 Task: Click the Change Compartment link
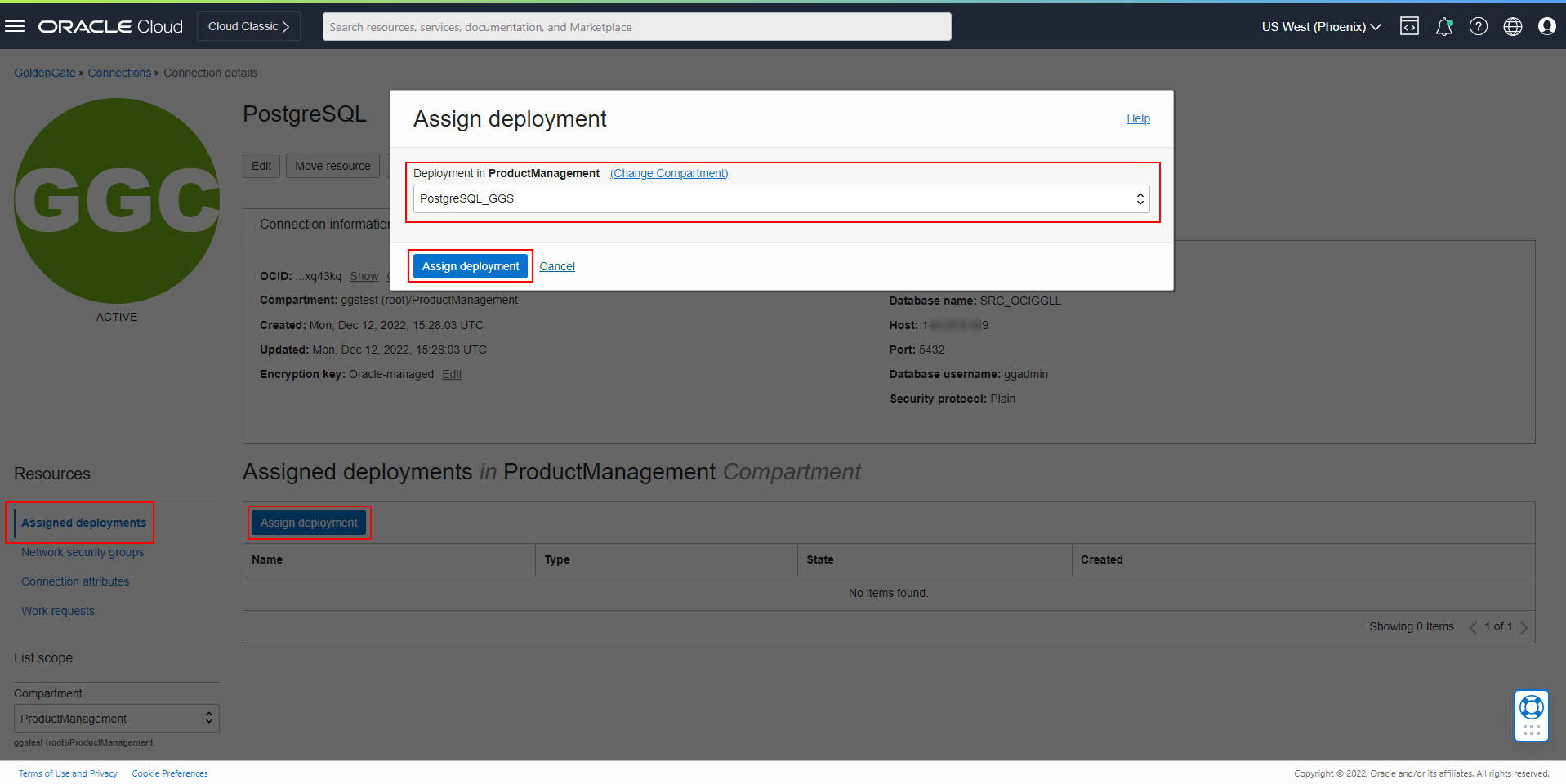pyautogui.click(x=668, y=173)
